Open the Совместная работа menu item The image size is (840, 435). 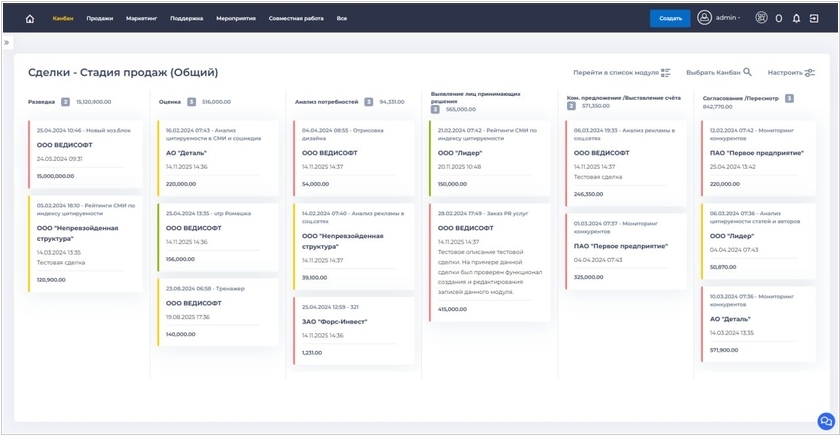pos(297,18)
